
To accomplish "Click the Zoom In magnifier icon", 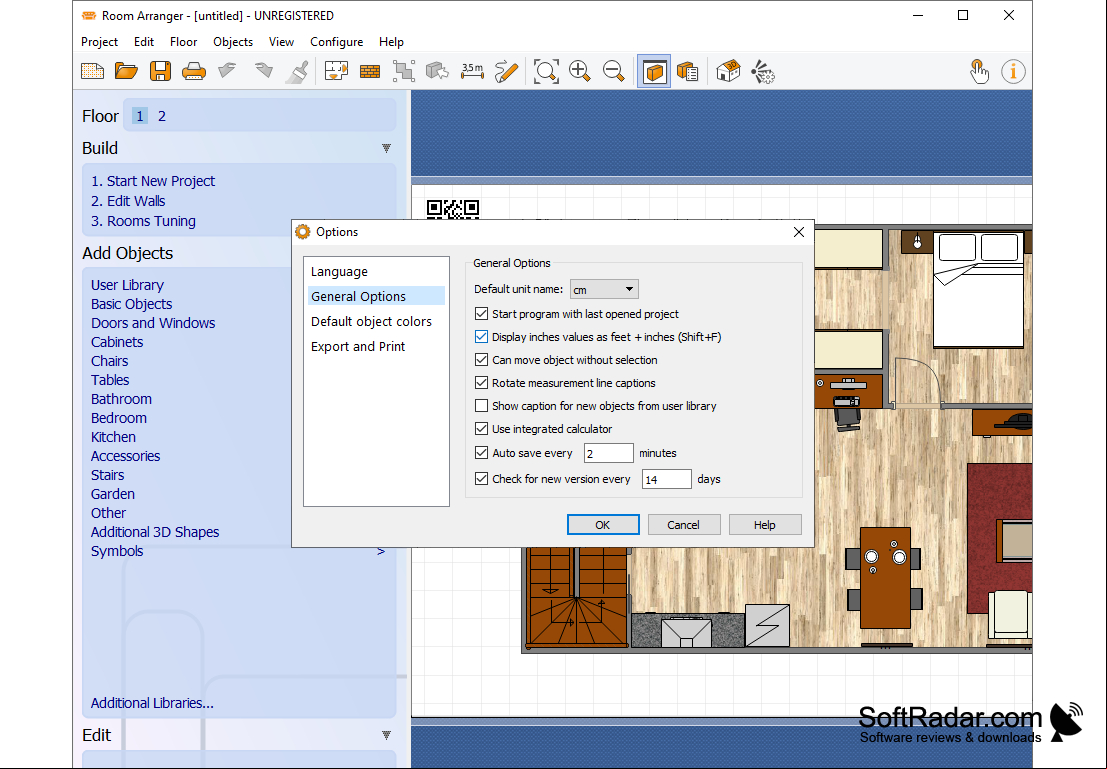I will [x=580, y=71].
